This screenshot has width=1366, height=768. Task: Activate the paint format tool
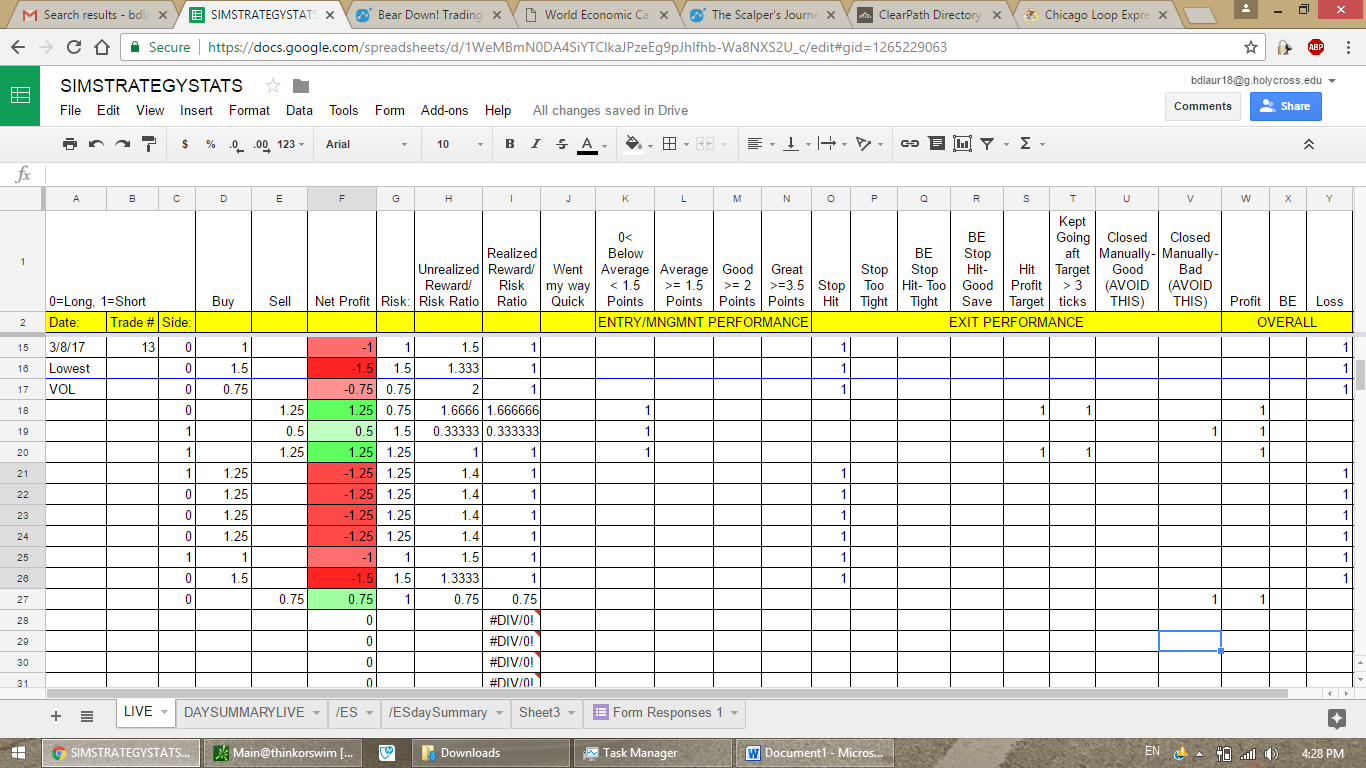[x=149, y=144]
